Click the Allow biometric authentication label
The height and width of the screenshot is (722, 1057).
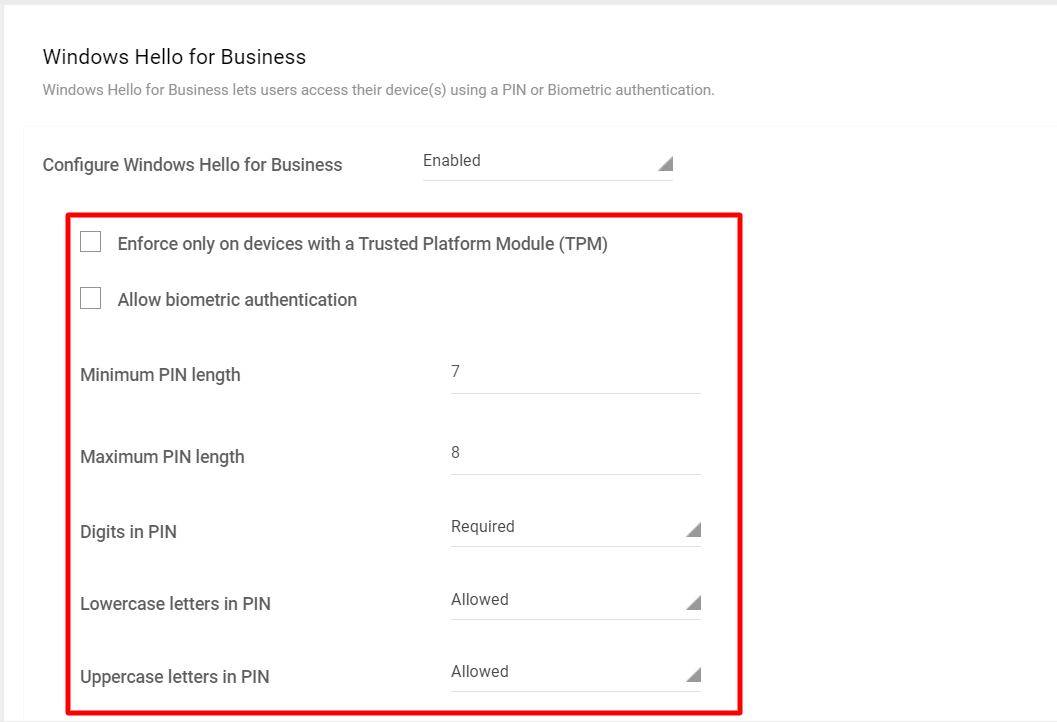(x=237, y=300)
